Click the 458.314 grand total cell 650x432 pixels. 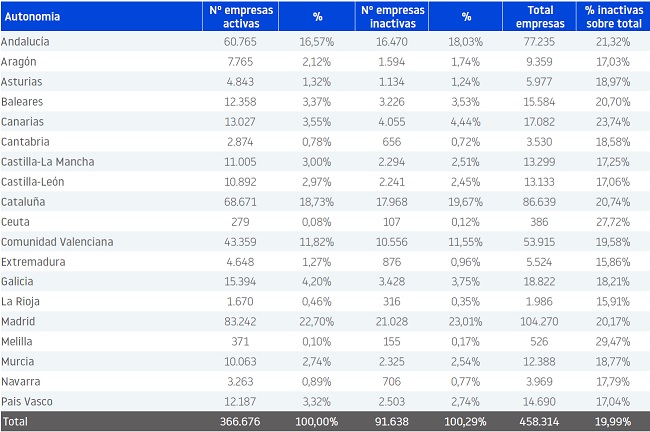tap(539, 422)
